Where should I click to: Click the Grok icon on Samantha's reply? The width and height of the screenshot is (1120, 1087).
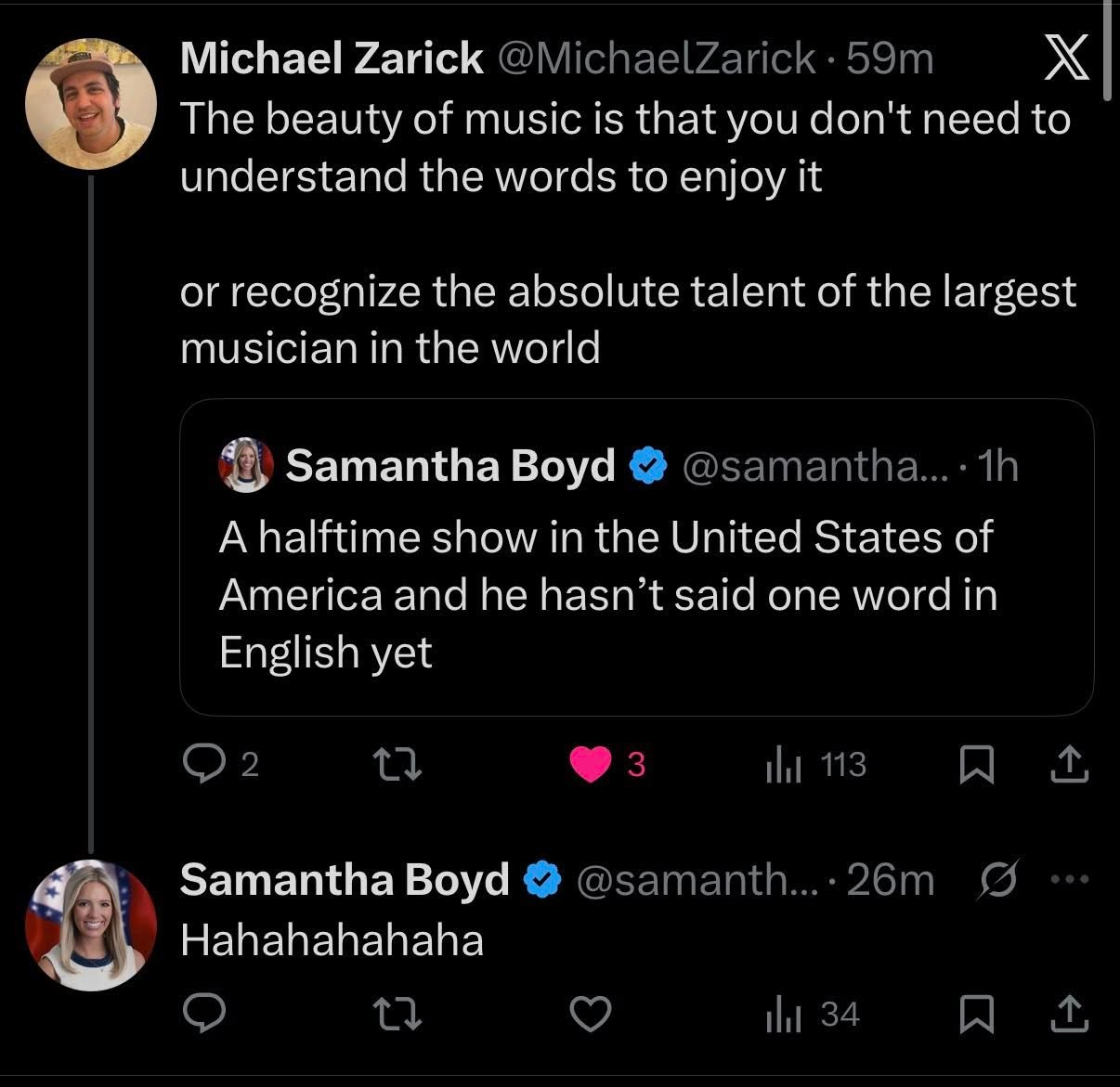999,879
